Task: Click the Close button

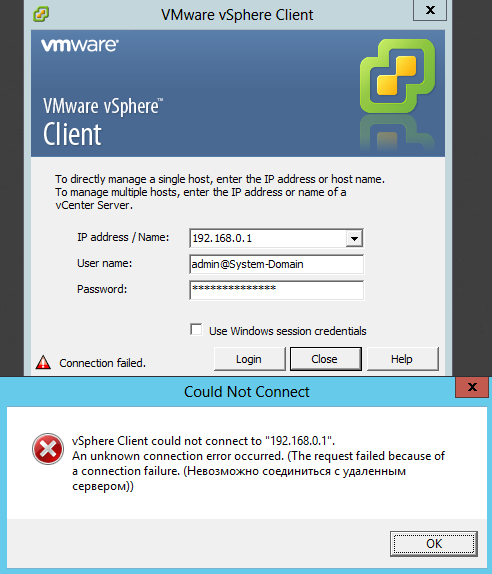Action: click(325, 359)
